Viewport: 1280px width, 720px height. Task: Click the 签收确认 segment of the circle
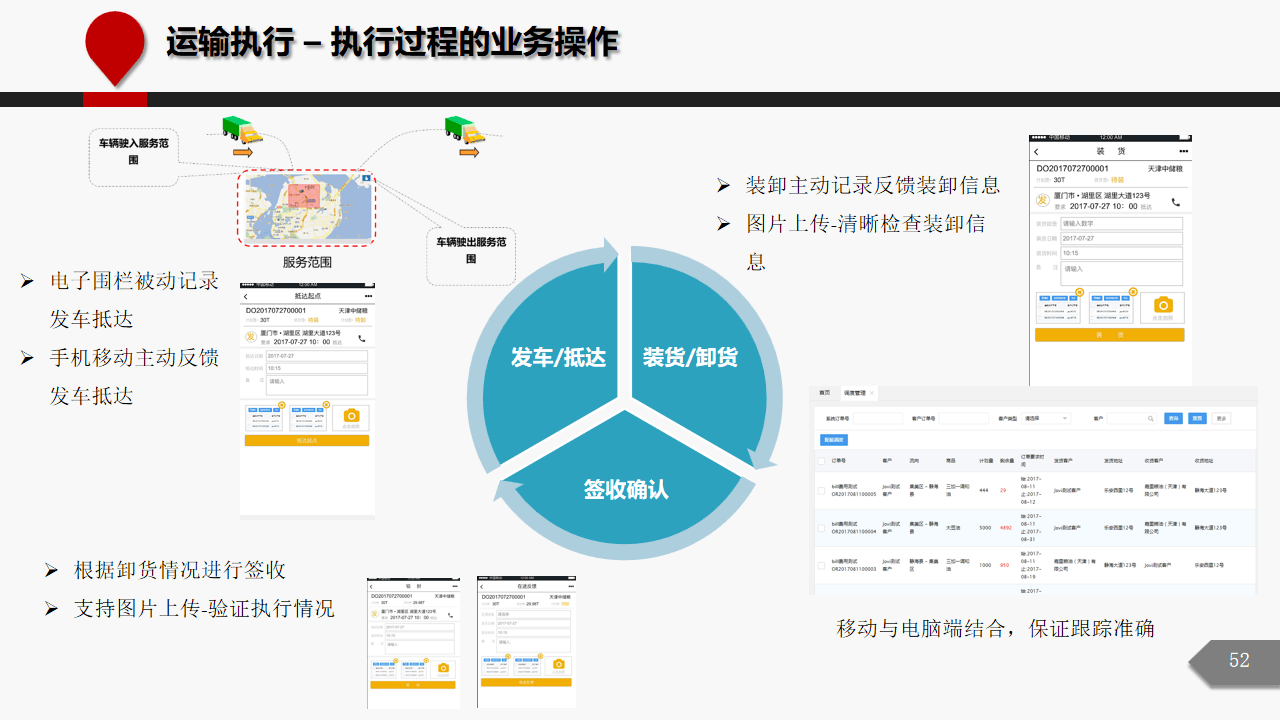[x=626, y=490]
